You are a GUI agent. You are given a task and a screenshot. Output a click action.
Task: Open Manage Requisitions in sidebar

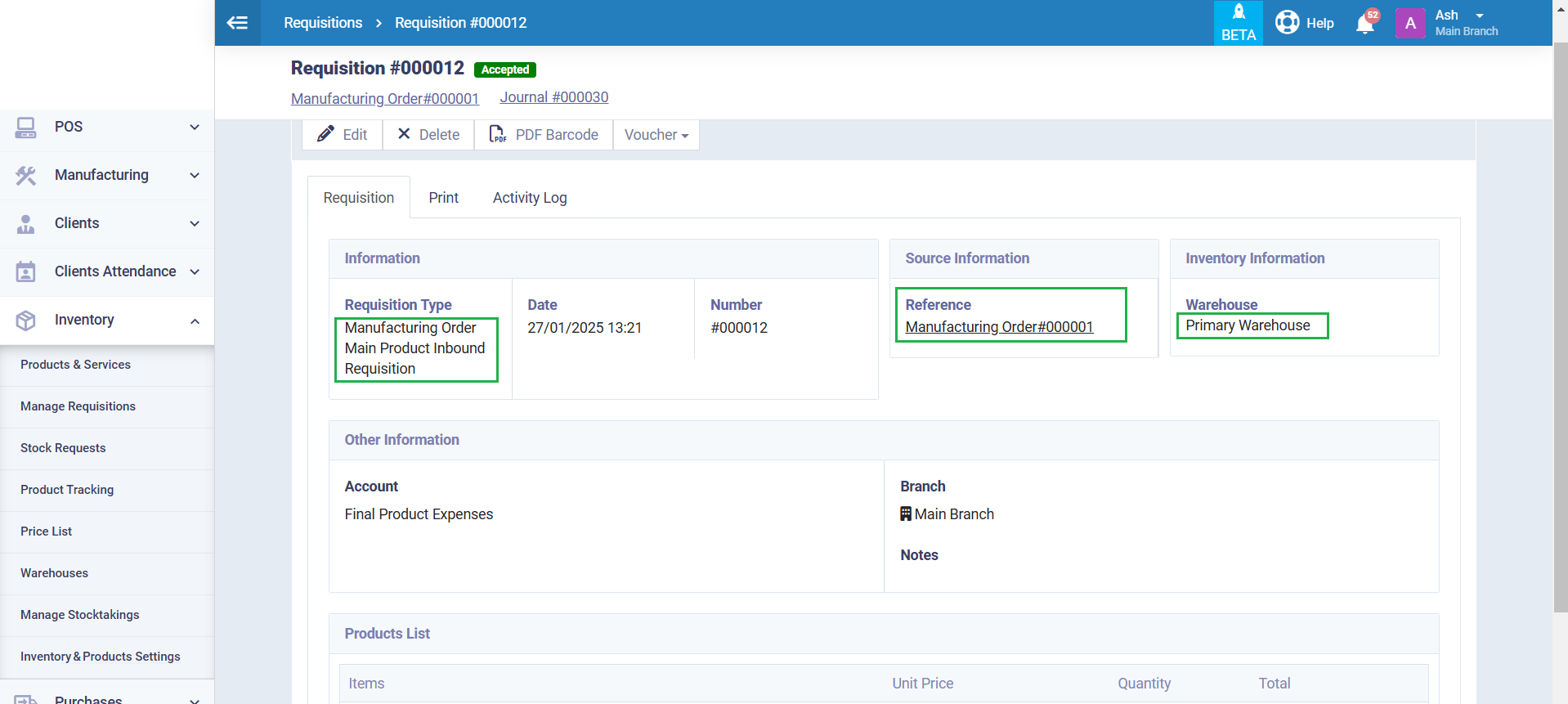click(x=78, y=406)
